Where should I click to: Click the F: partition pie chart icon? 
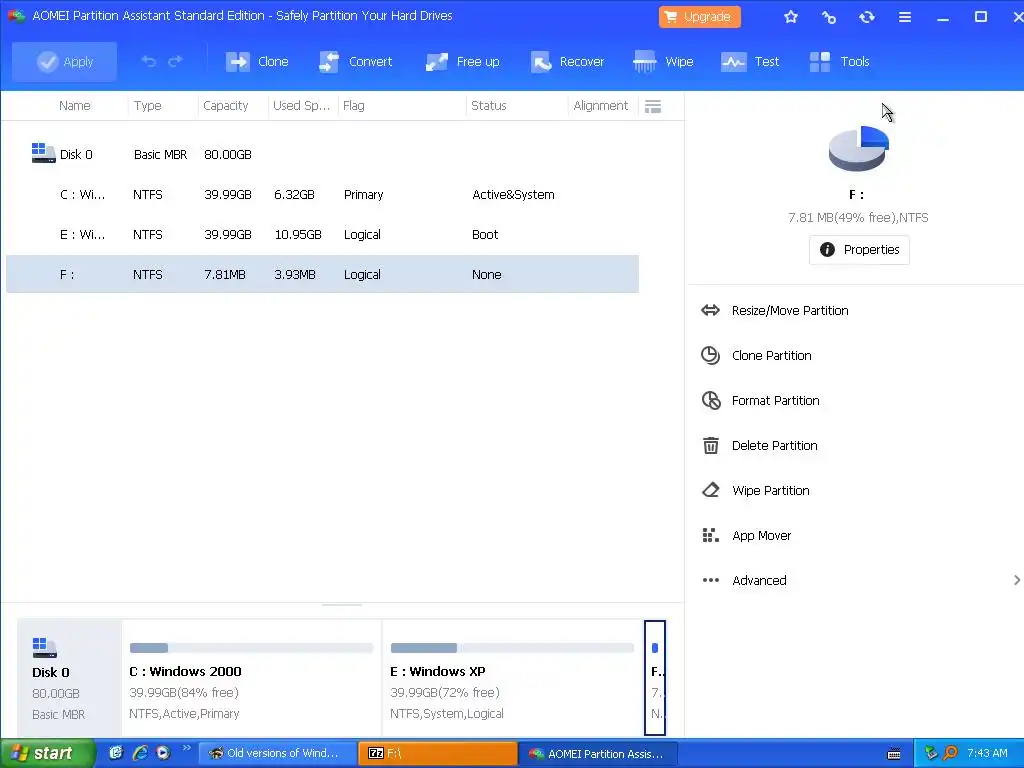point(859,148)
